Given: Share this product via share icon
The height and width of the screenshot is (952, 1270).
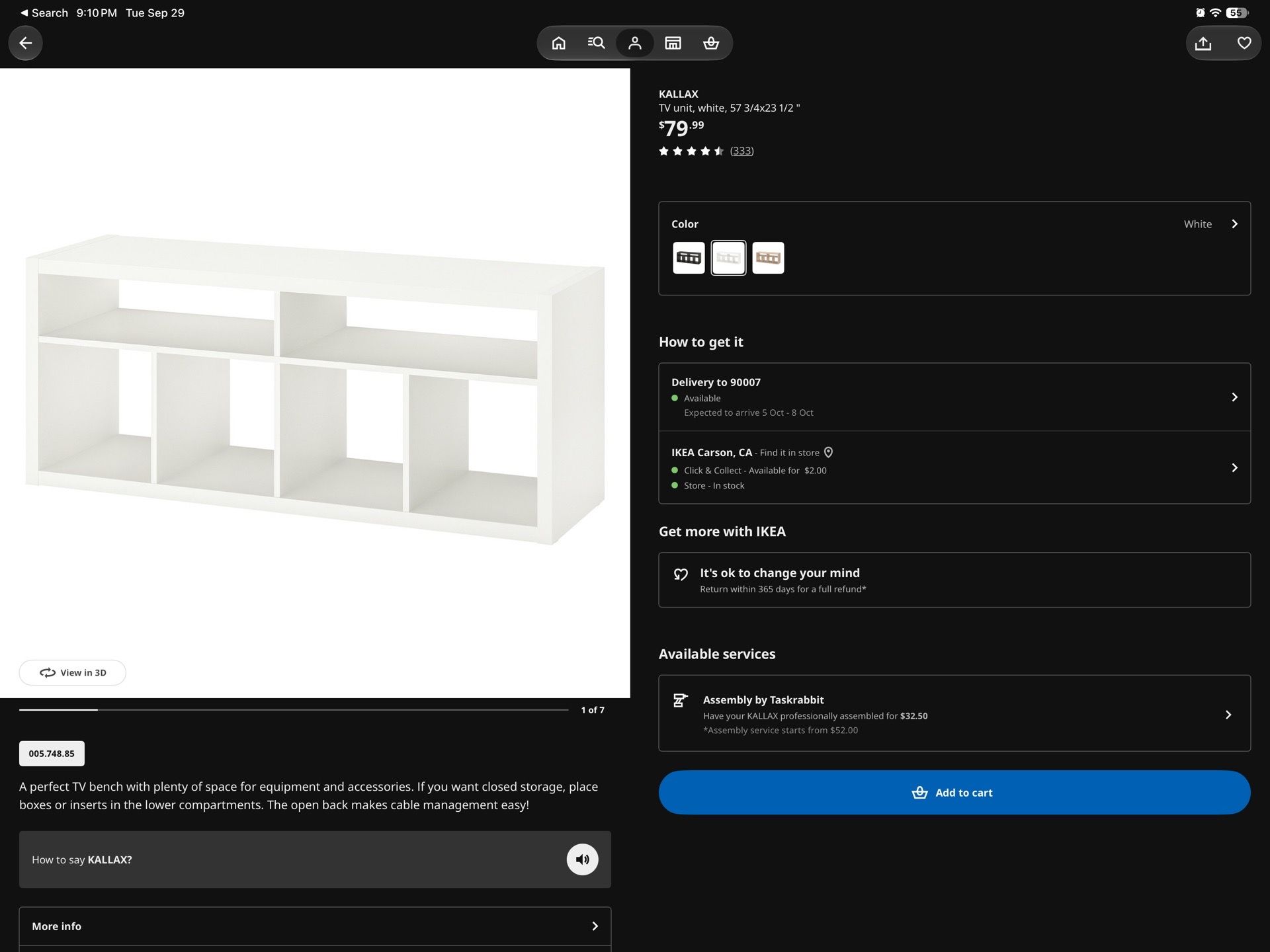Looking at the screenshot, I should tap(1203, 43).
